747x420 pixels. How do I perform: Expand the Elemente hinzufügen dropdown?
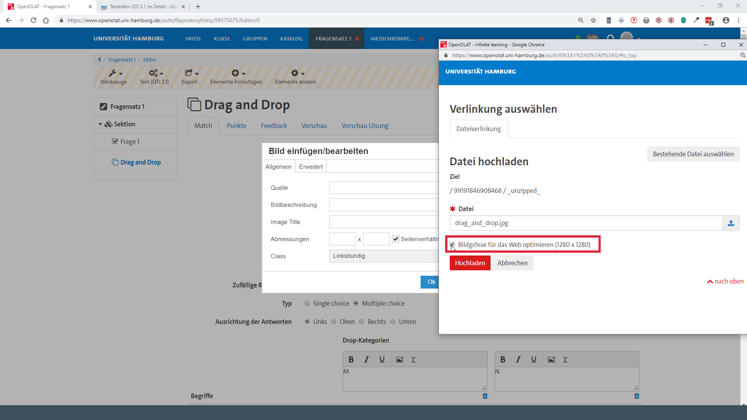236,76
